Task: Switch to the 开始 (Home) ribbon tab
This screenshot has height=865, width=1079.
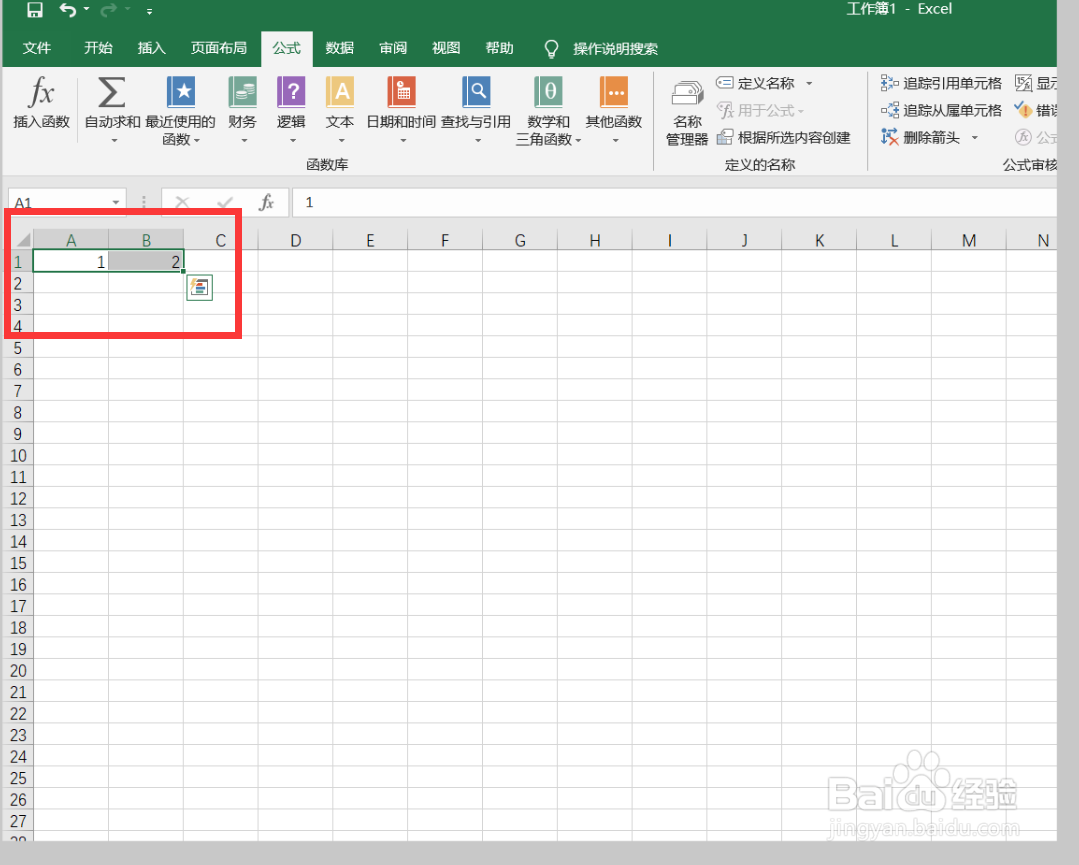Action: 97,48
